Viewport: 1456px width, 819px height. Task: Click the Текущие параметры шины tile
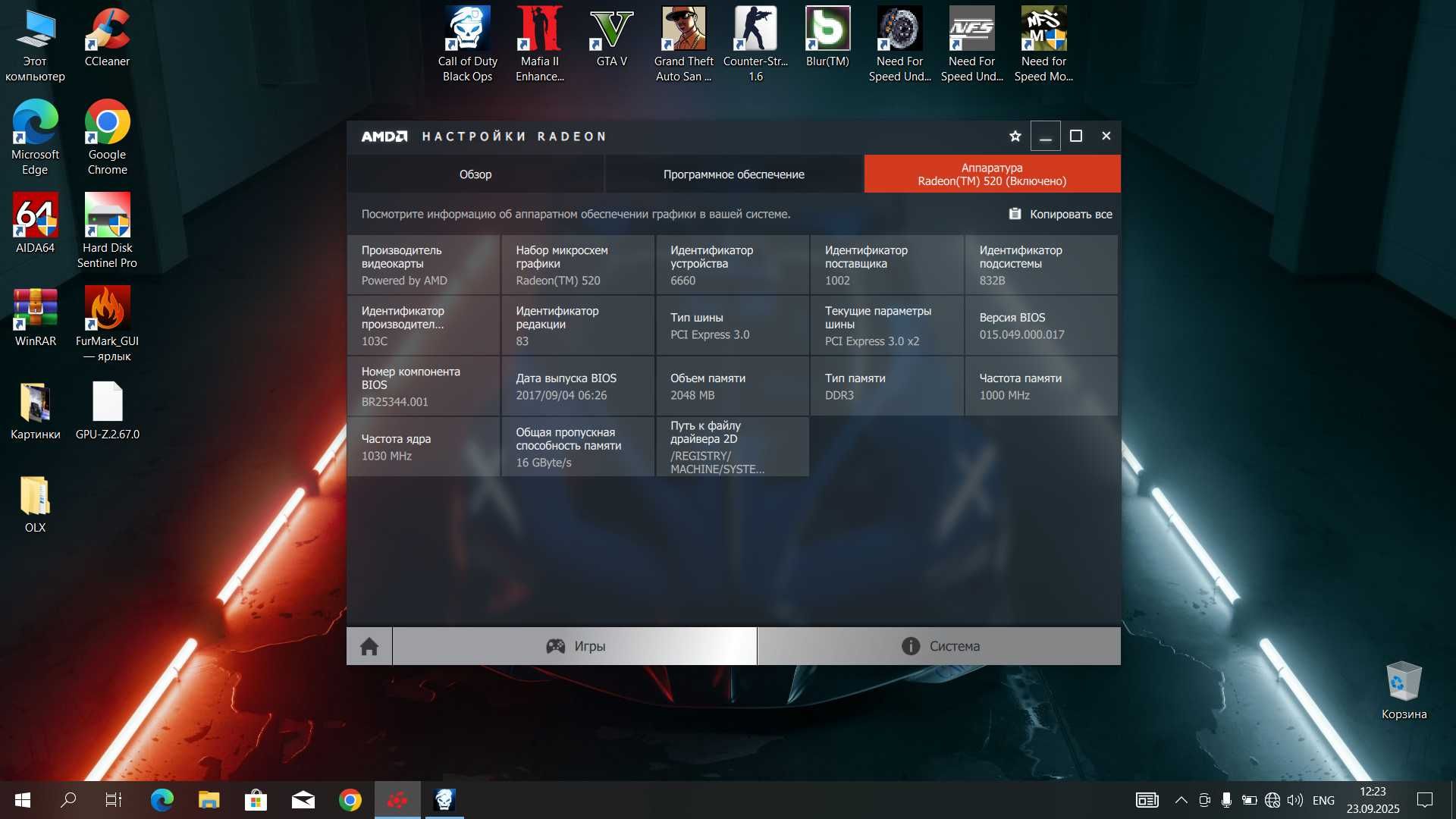[x=886, y=325]
